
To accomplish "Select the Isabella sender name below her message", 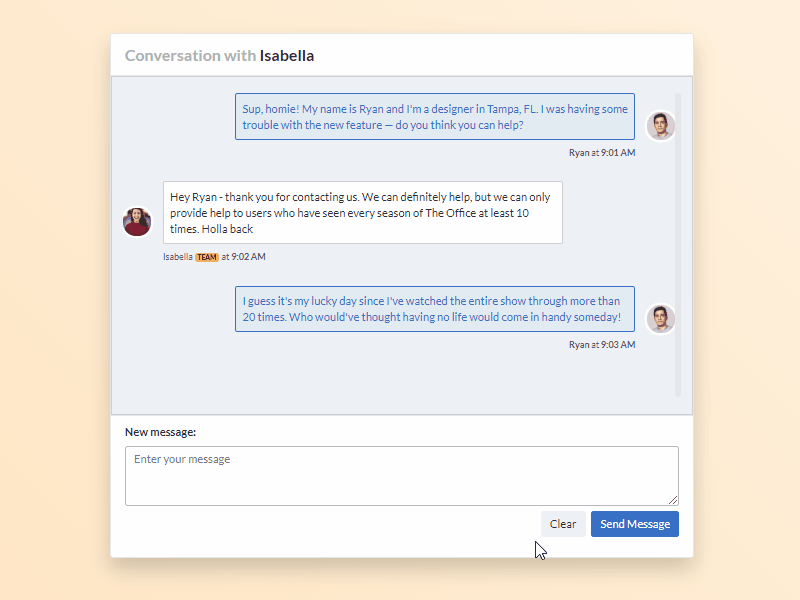I will (x=177, y=257).
